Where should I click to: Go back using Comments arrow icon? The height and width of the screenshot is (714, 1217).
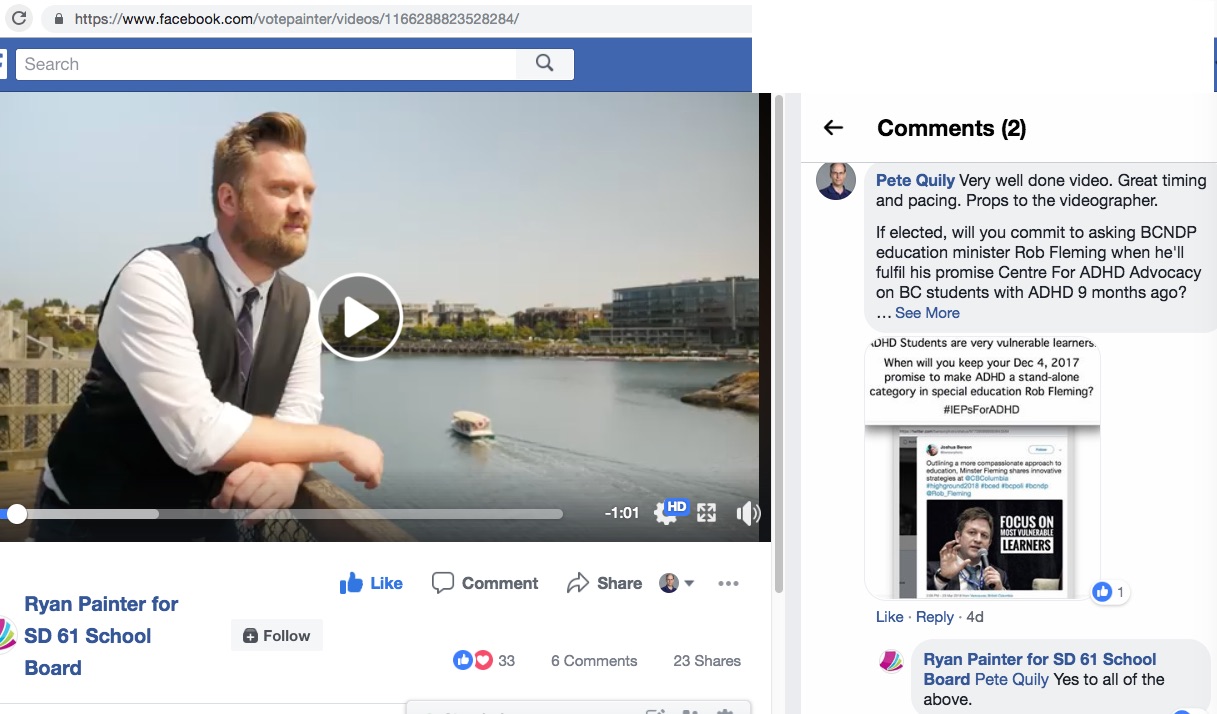click(833, 128)
